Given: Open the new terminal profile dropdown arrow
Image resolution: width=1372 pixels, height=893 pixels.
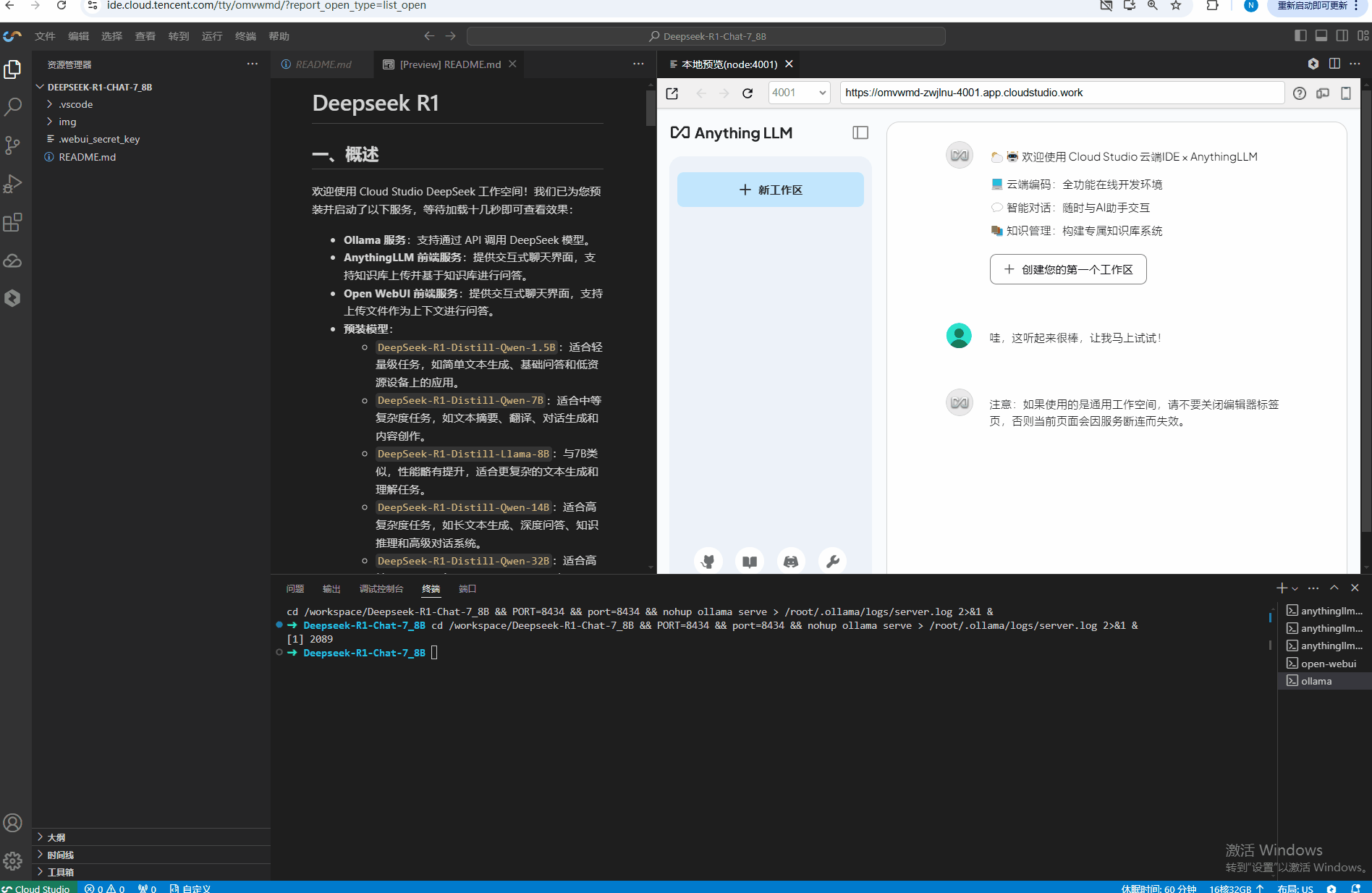Looking at the screenshot, I should pyautogui.click(x=1295, y=588).
